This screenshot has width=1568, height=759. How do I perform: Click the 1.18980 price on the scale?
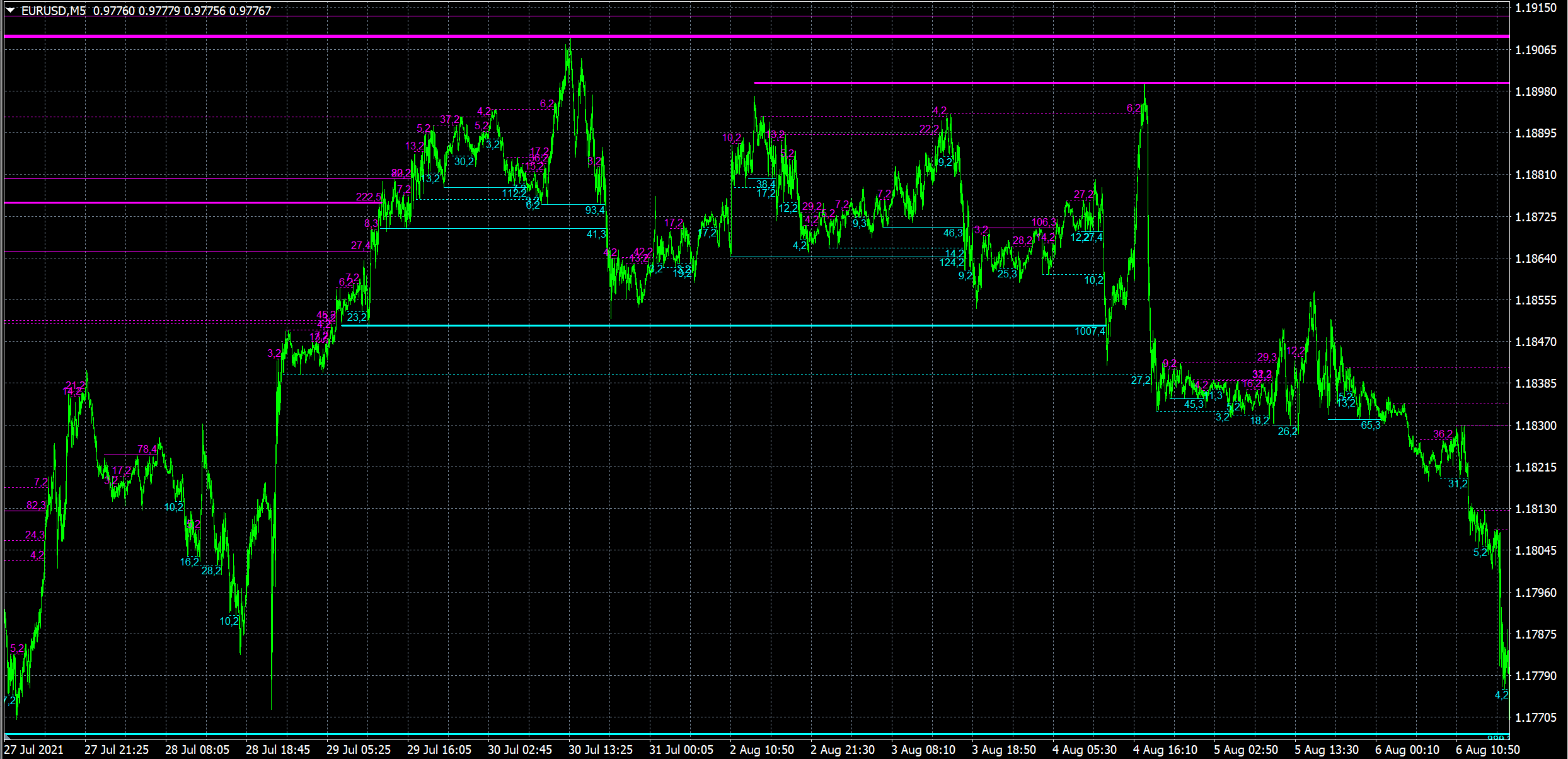pyautogui.click(x=1535, y=91)
